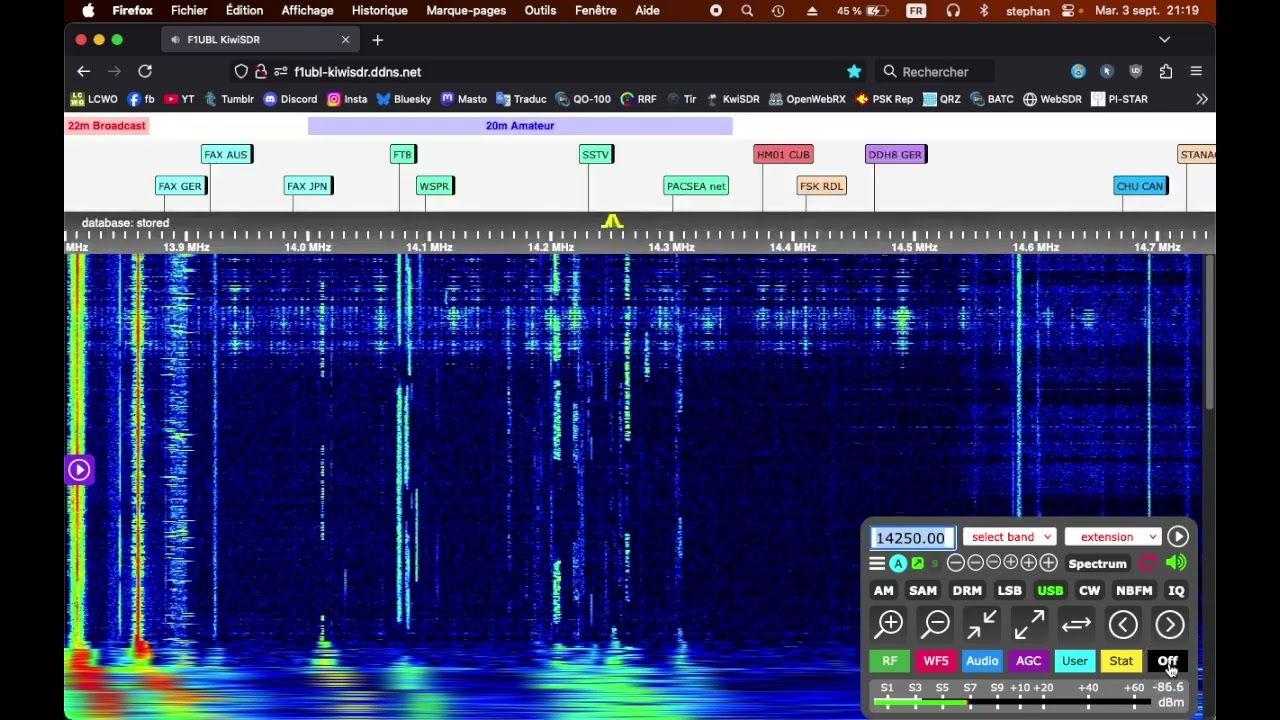The height and width of the screenshot is (720, 1280).
Task: Open the Affichage menu
Action: pyautogui.click(x=307, y=11)
